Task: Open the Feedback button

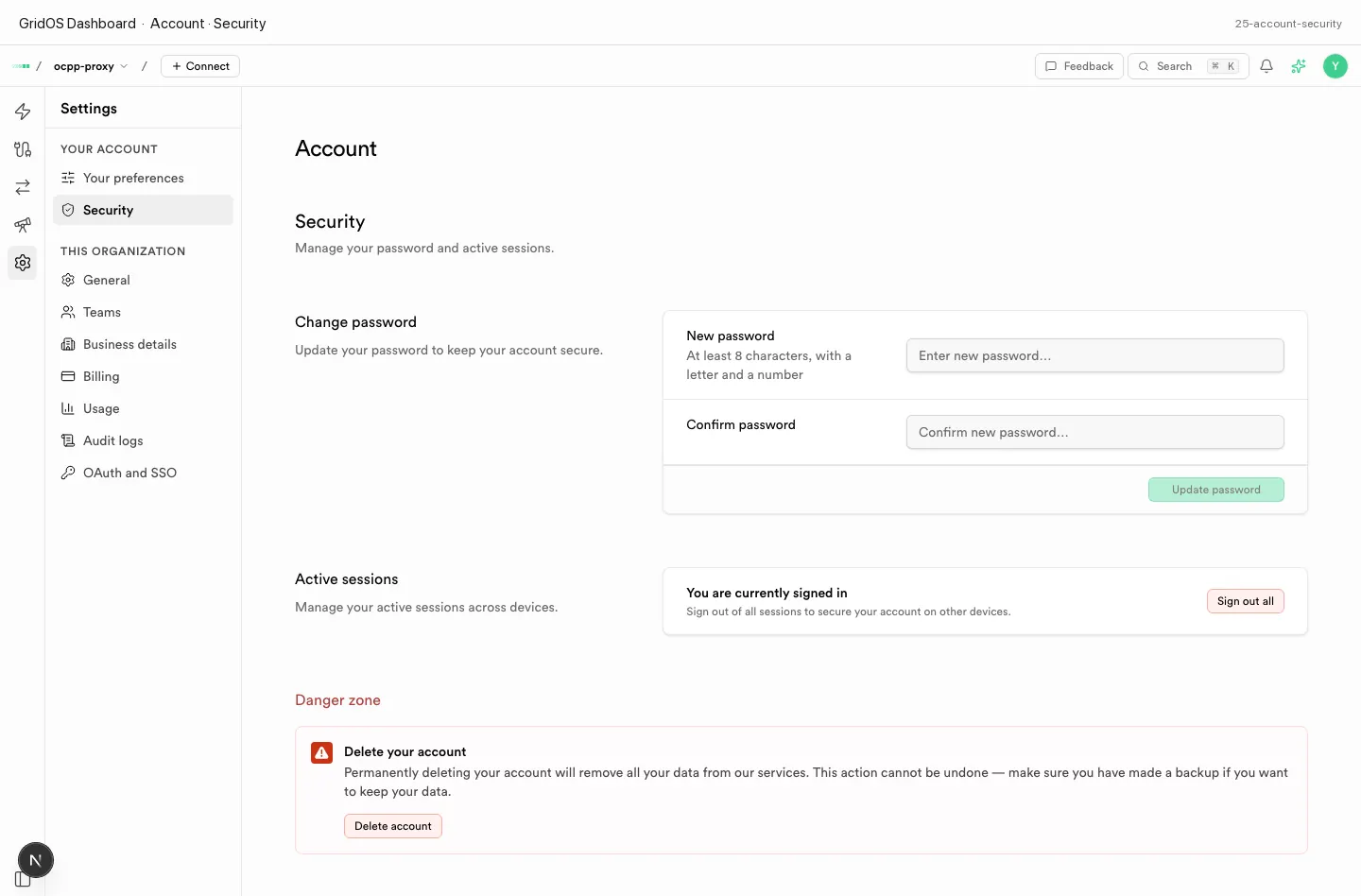Action: pyautogui.click(x=1079, y=66)
